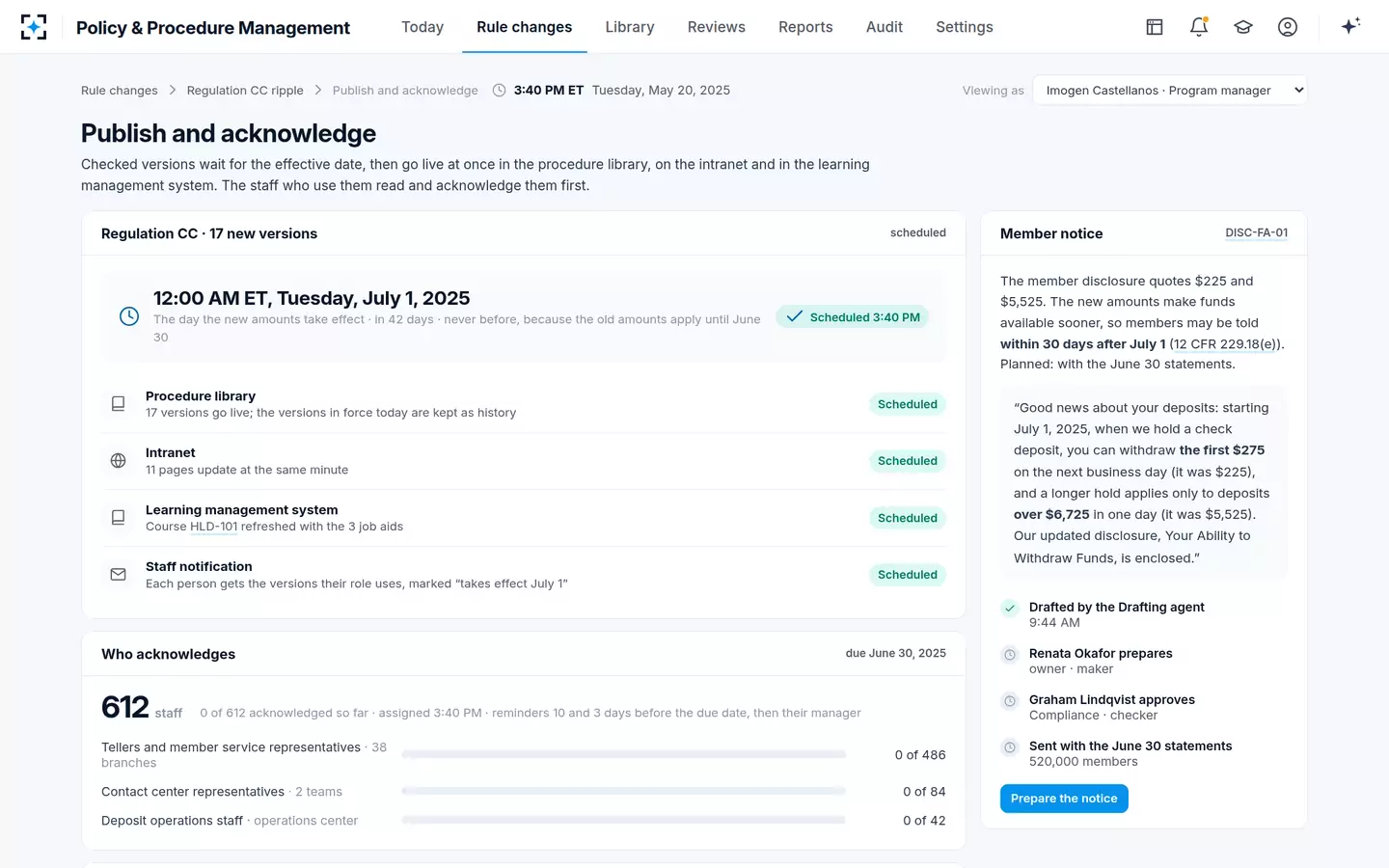Open the AI sparkle assistant icon
This screenshot has height=868, width=1389.
tap(1350, 26)
